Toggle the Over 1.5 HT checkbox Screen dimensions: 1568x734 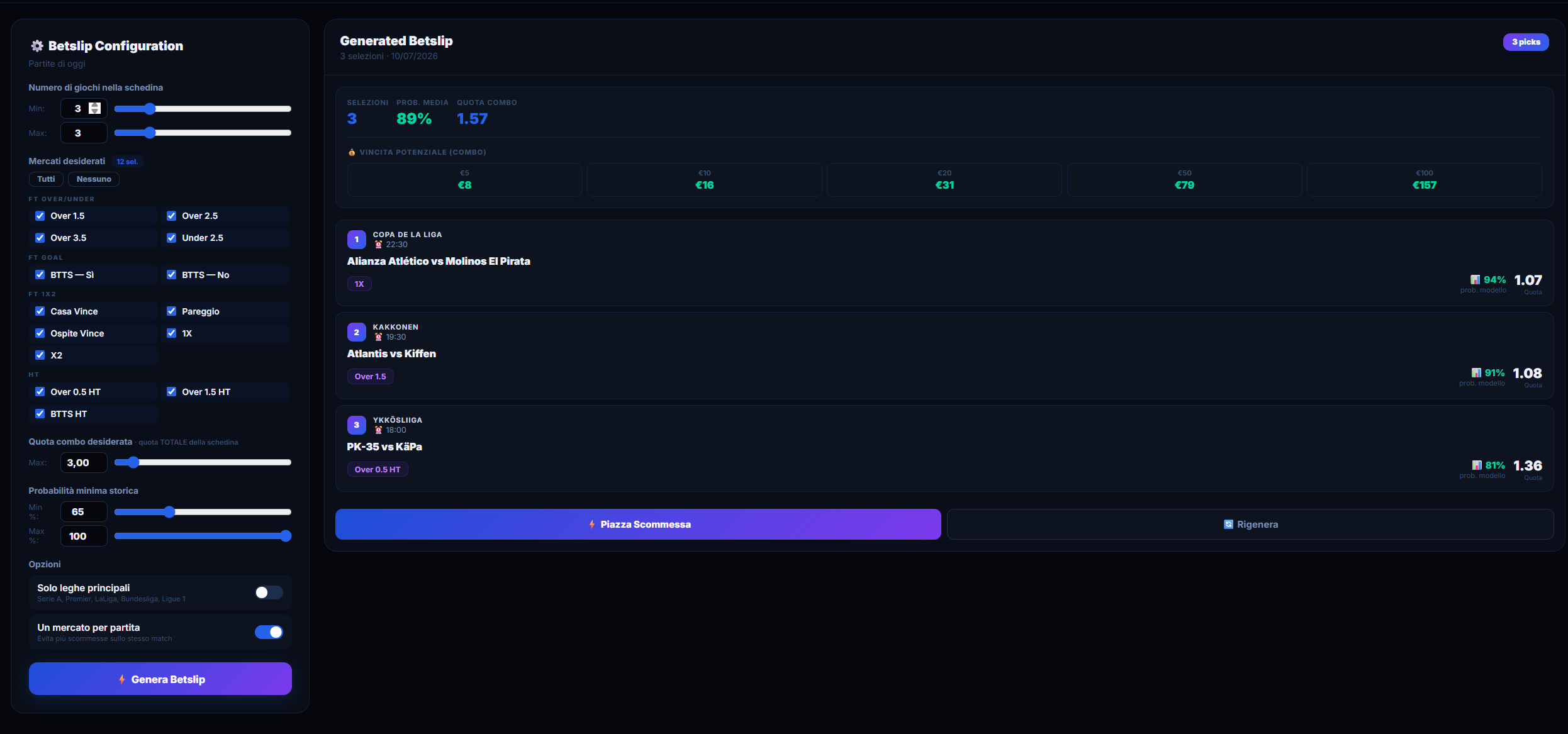point(171,392)
